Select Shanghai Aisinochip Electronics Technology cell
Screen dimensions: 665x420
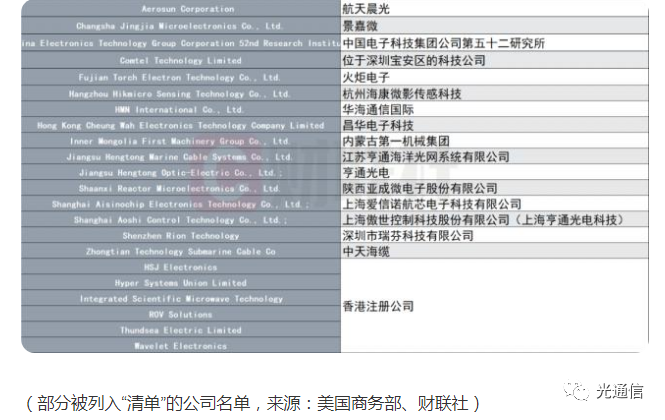(181, 204)
